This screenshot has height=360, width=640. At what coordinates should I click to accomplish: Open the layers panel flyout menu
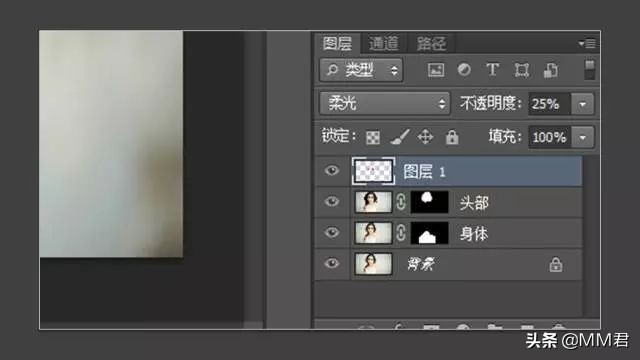coord(587,43)
